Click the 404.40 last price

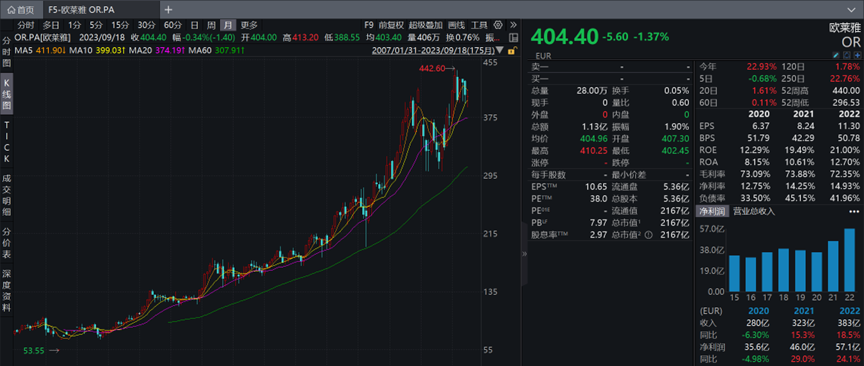[x=564, y=37]
